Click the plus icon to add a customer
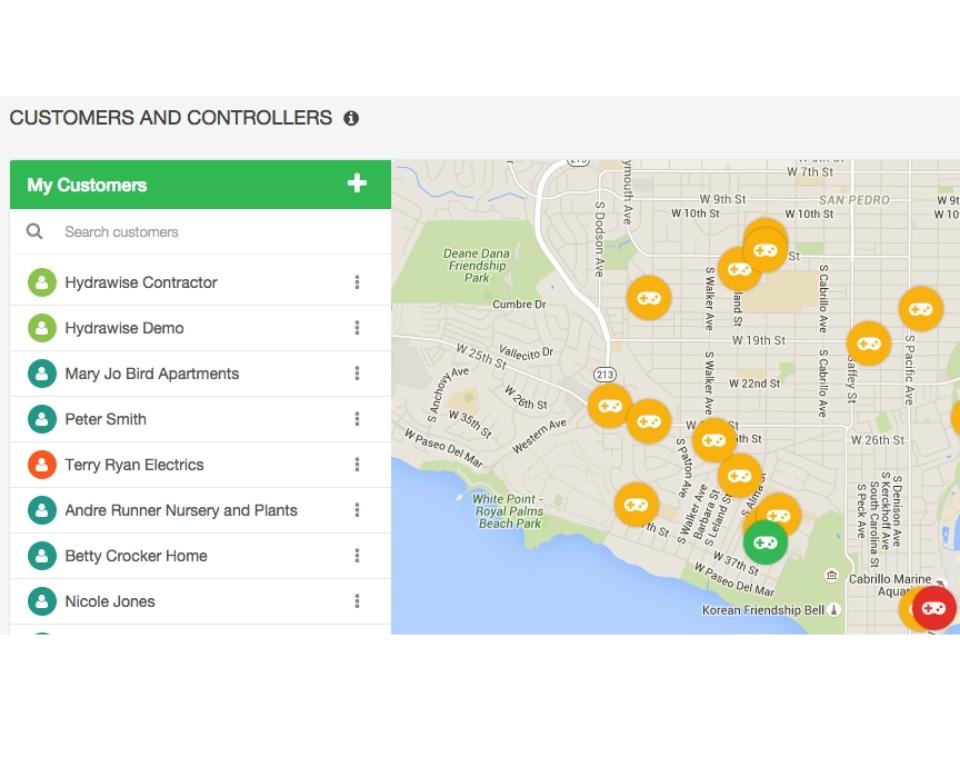Viewport: 960px width, 760px height. pos(357,184)
